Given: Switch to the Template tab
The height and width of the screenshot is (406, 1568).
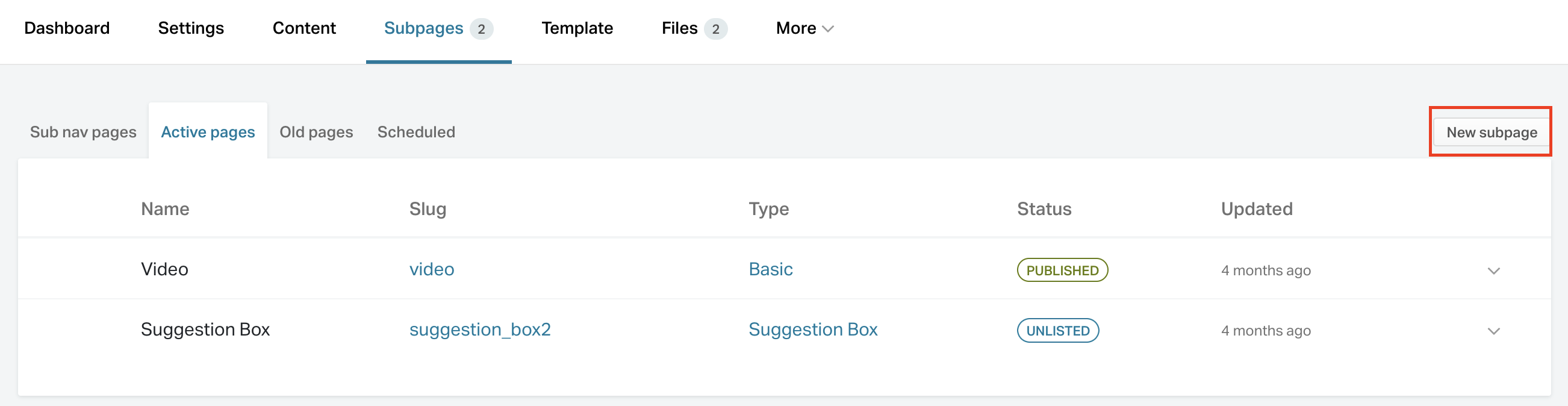Looking at the screenshot, I should (x=576, y=28).
